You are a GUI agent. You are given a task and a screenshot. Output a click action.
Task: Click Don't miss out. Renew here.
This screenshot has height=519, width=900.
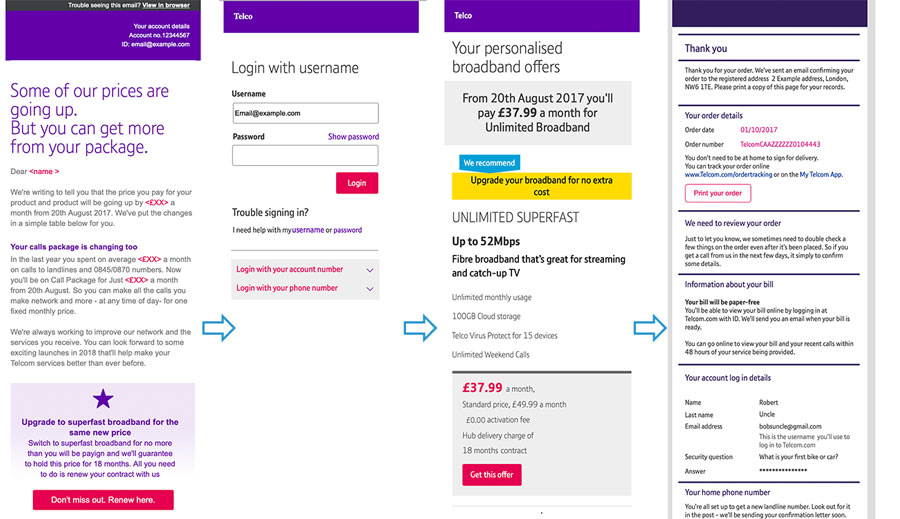pyautogui.click(x=103, y=500)
